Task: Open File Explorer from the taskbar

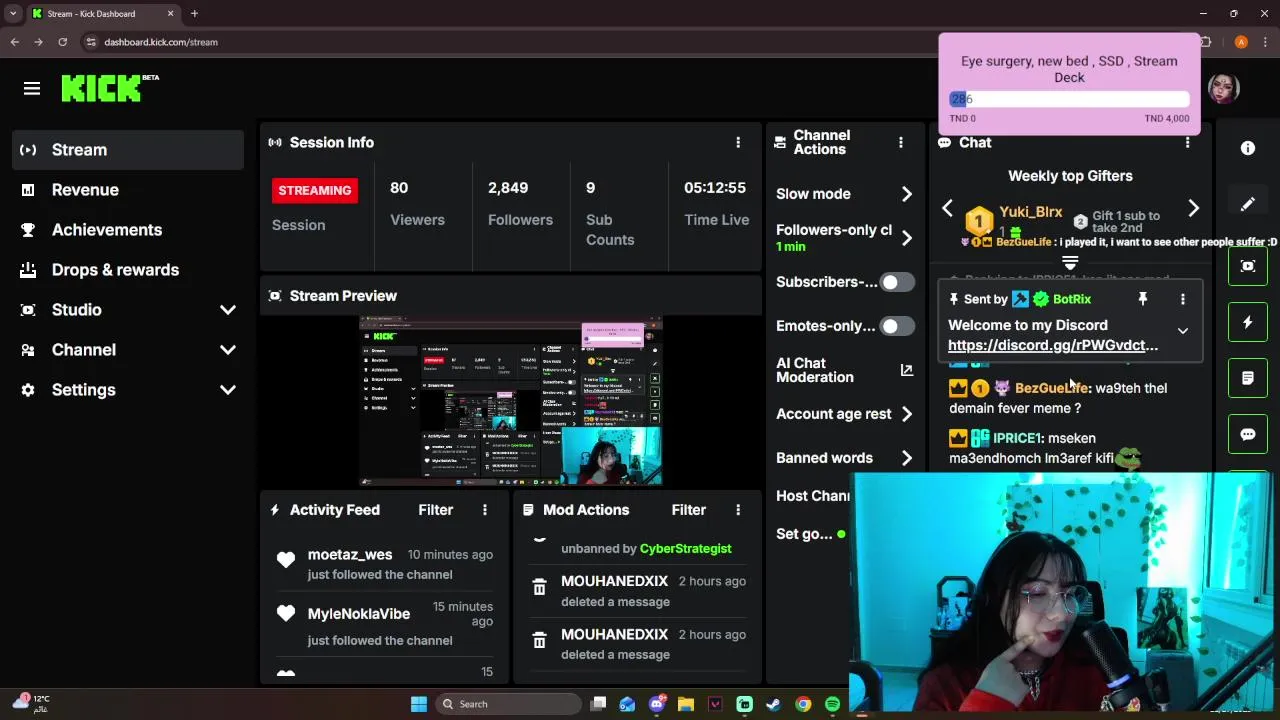Action: click(x=685, y=704)
